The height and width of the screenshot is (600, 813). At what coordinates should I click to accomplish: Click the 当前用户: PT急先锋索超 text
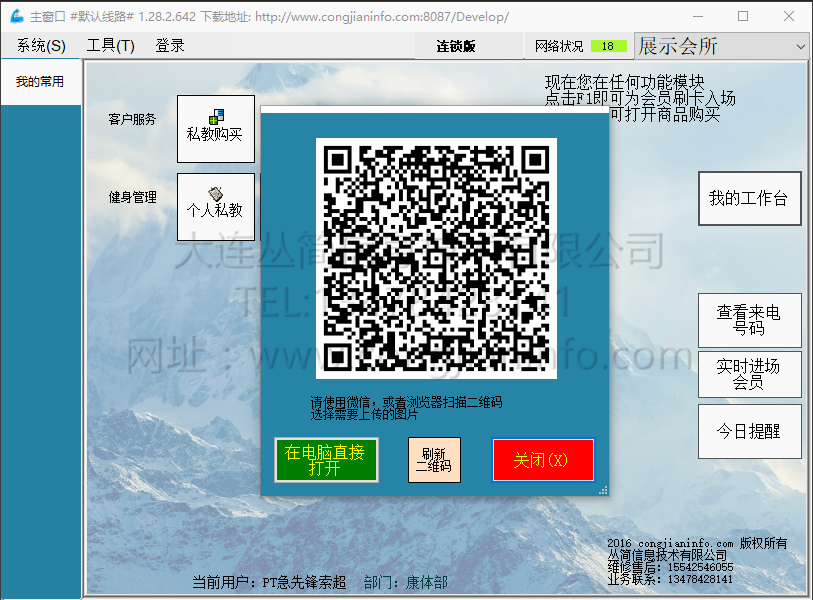(x=269, y=582)
